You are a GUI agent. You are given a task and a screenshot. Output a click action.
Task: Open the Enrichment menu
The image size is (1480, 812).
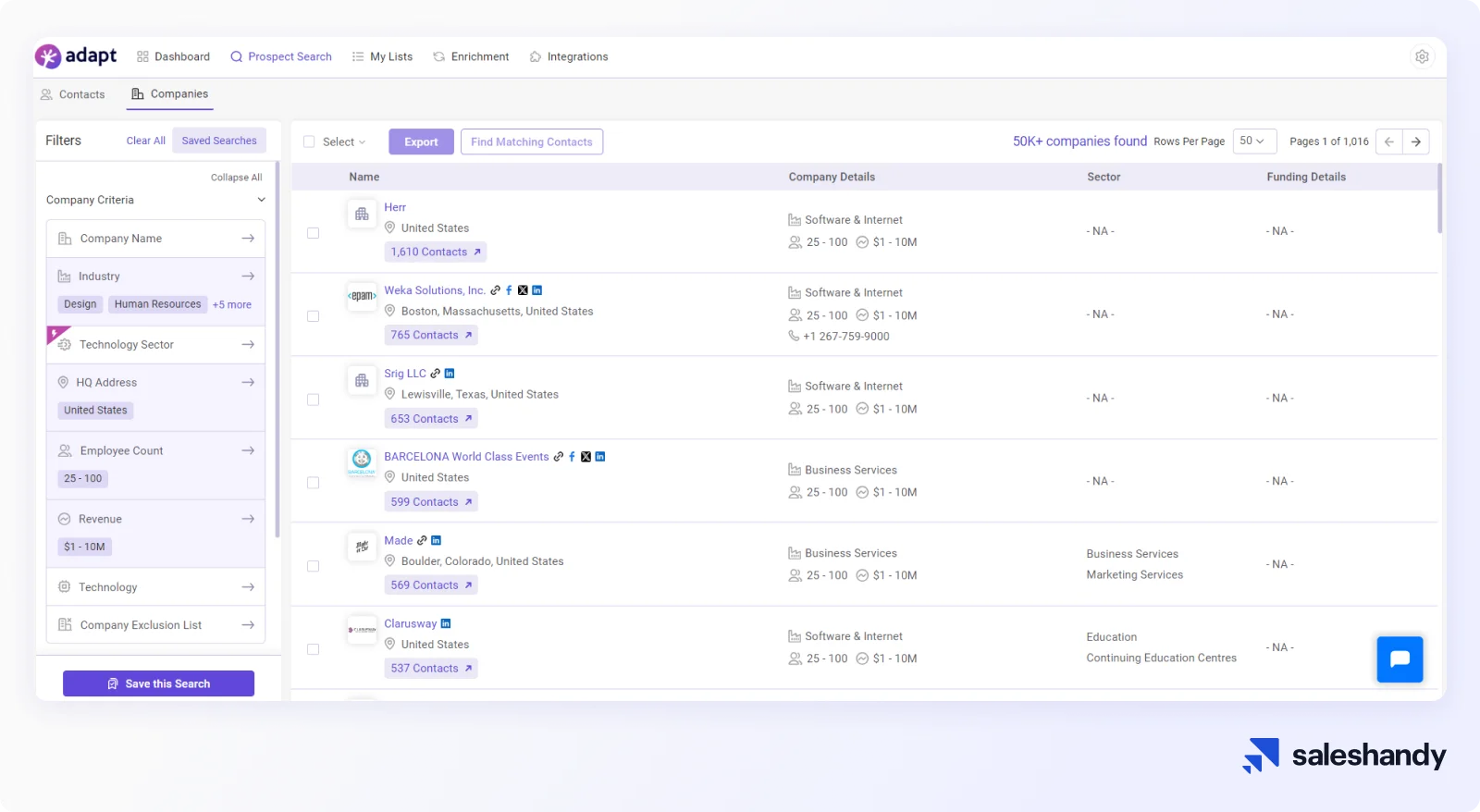pyautogui.click(x=471, y=56)
